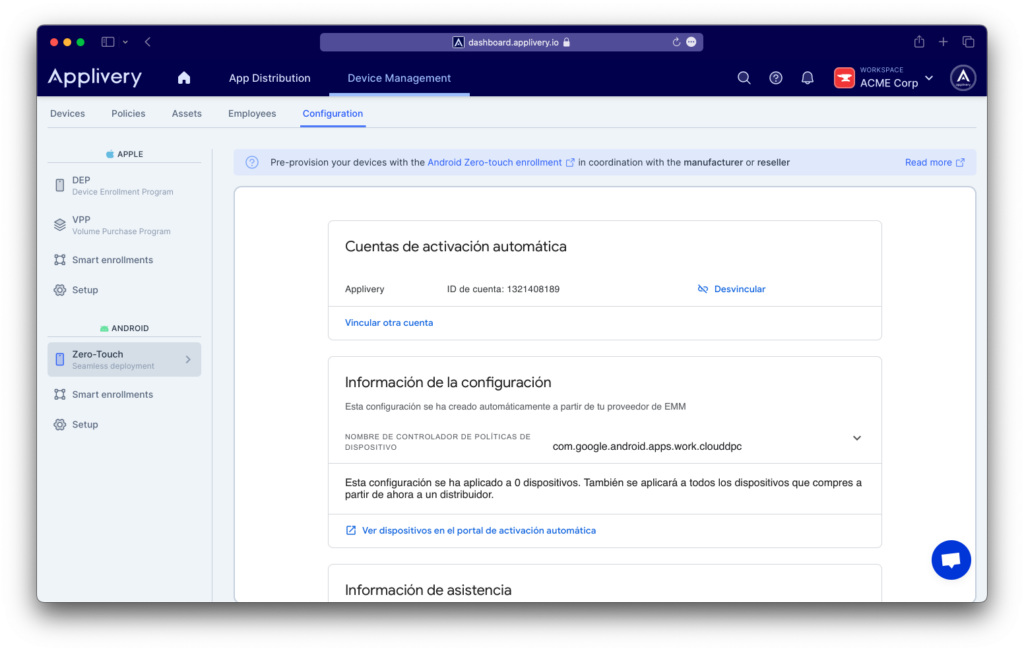This screenshot has width=1024, height=651.
Task: Switch to App Distribution
Action: tap(270, 78)
